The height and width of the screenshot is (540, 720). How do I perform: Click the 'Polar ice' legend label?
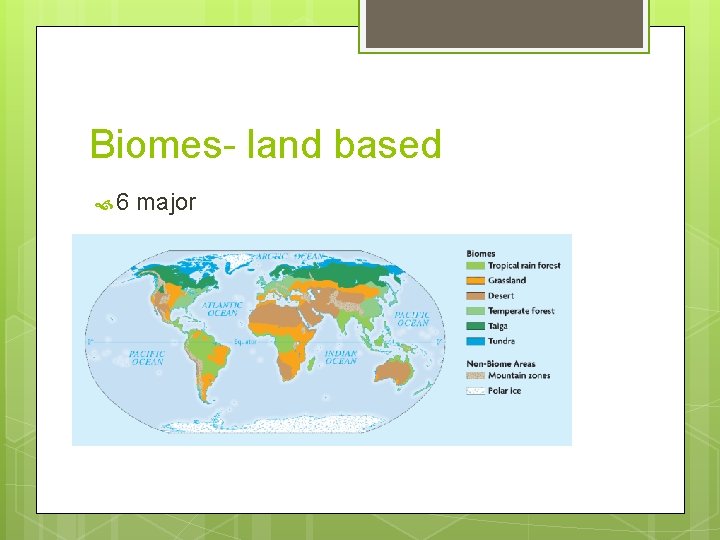tap(504, 391)
